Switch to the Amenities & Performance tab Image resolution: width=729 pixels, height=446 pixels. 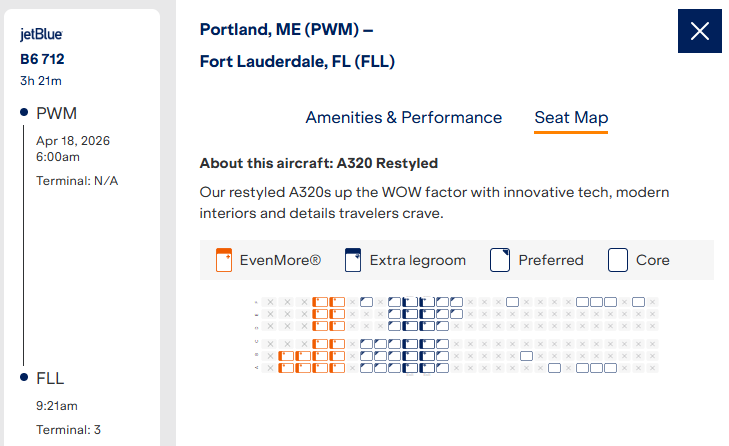[x=404, y=117]
